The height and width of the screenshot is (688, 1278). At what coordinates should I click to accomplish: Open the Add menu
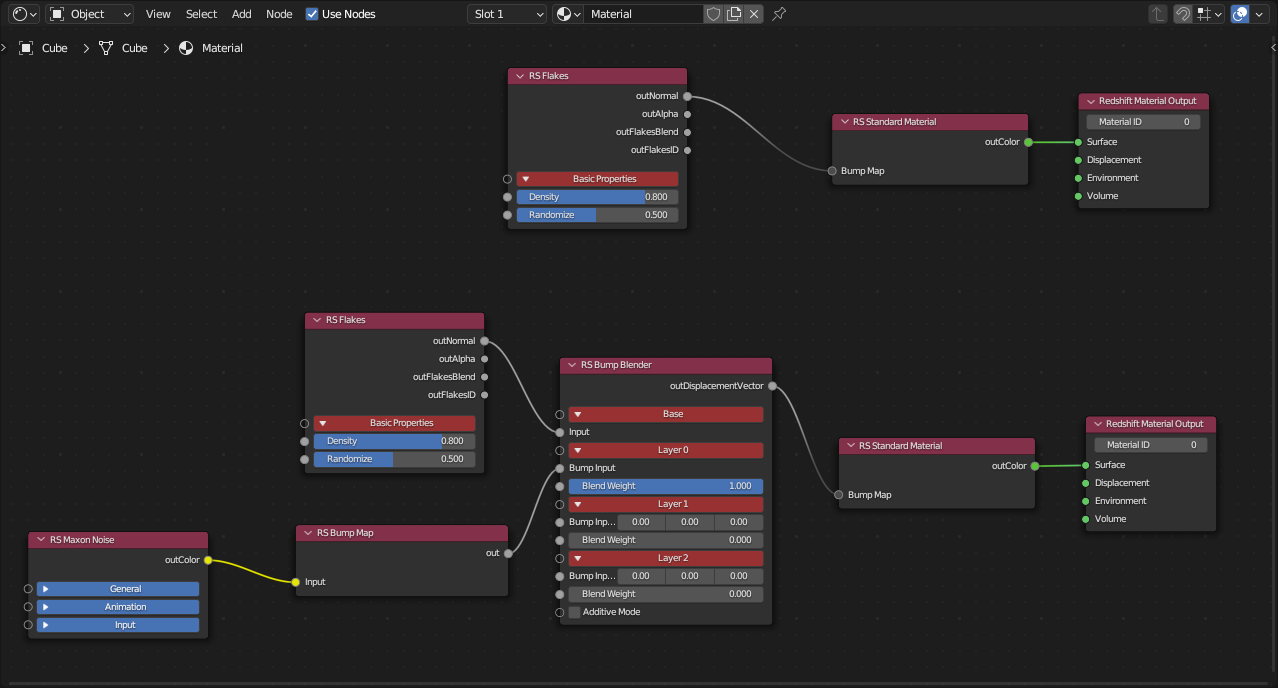242,14
